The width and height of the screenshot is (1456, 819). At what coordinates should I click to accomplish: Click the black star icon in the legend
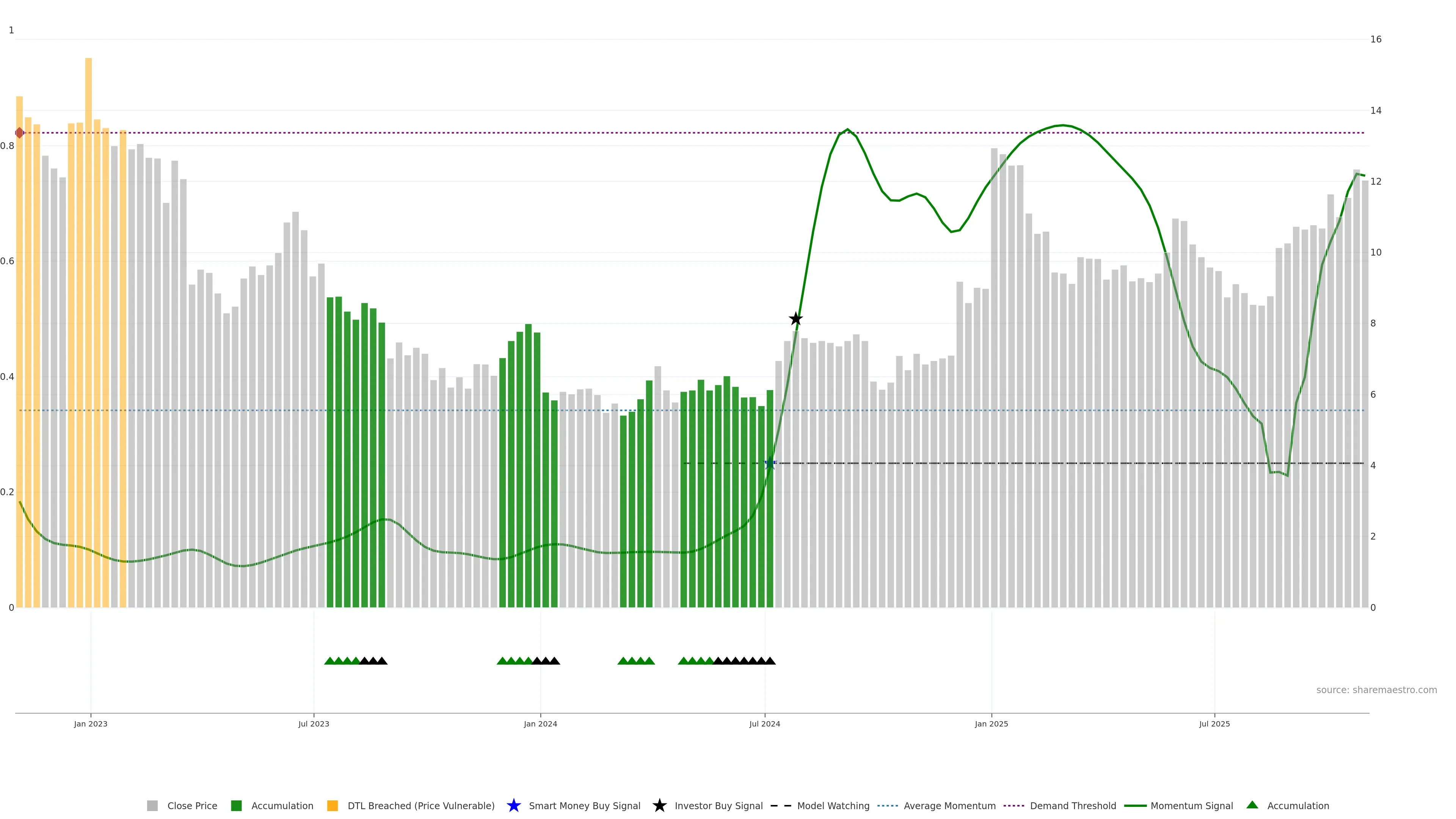click(x=659, y=805)
